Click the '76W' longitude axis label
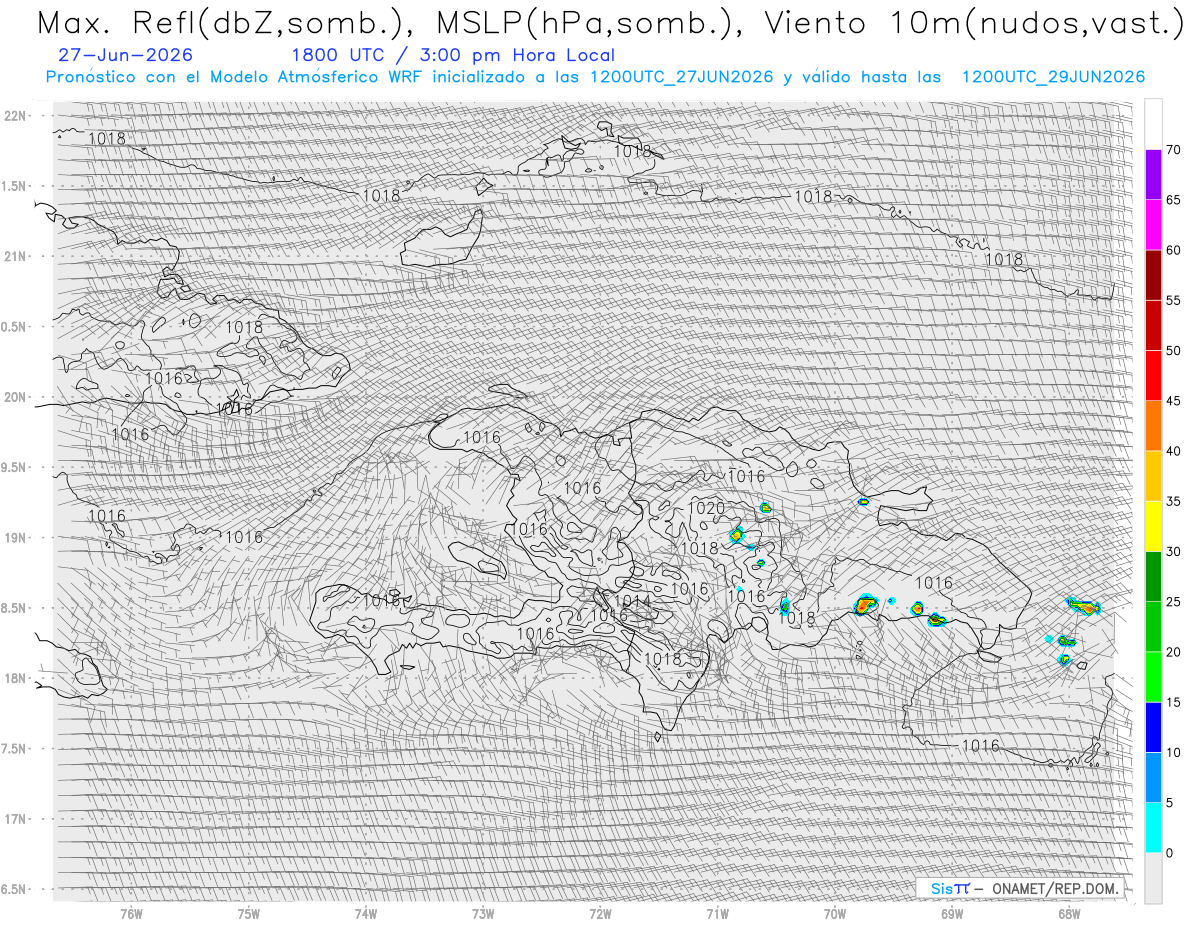 (131, 913)
